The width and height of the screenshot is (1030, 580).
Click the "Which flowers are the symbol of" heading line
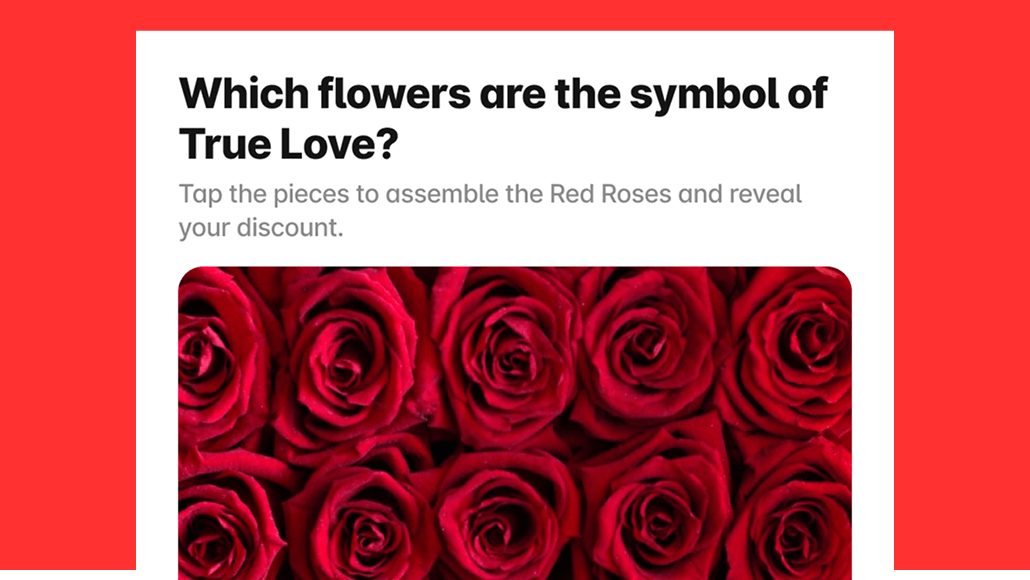click(x=503, y=94)
